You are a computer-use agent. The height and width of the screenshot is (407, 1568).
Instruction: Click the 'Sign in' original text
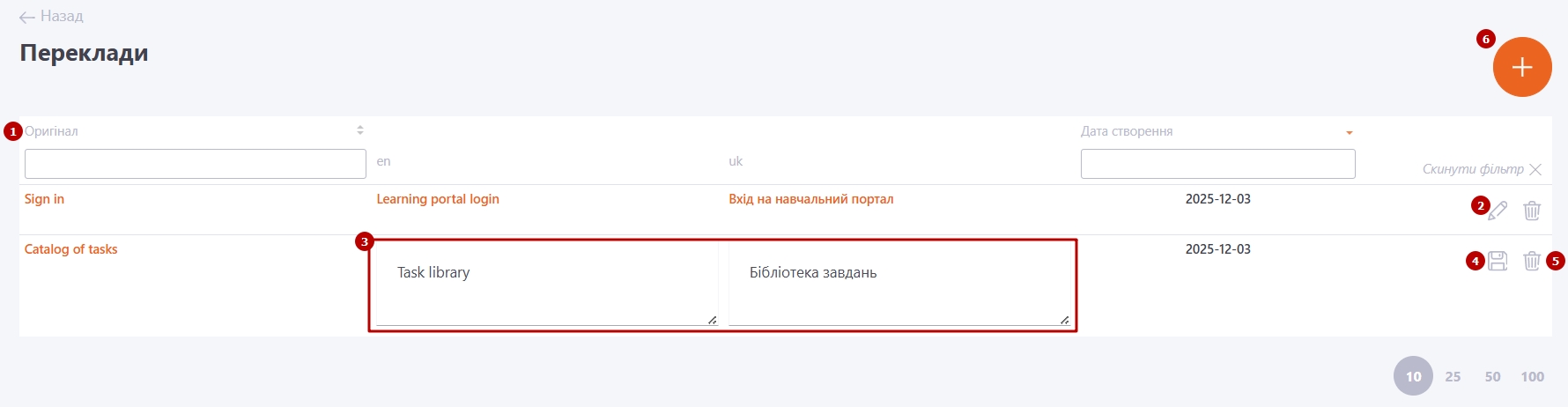[x=44, y=199]
